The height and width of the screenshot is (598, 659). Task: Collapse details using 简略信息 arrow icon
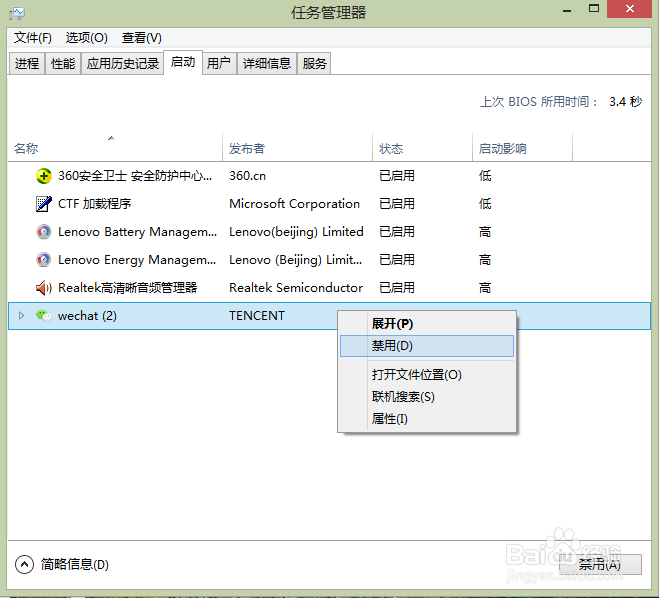(x=24, y=564)
